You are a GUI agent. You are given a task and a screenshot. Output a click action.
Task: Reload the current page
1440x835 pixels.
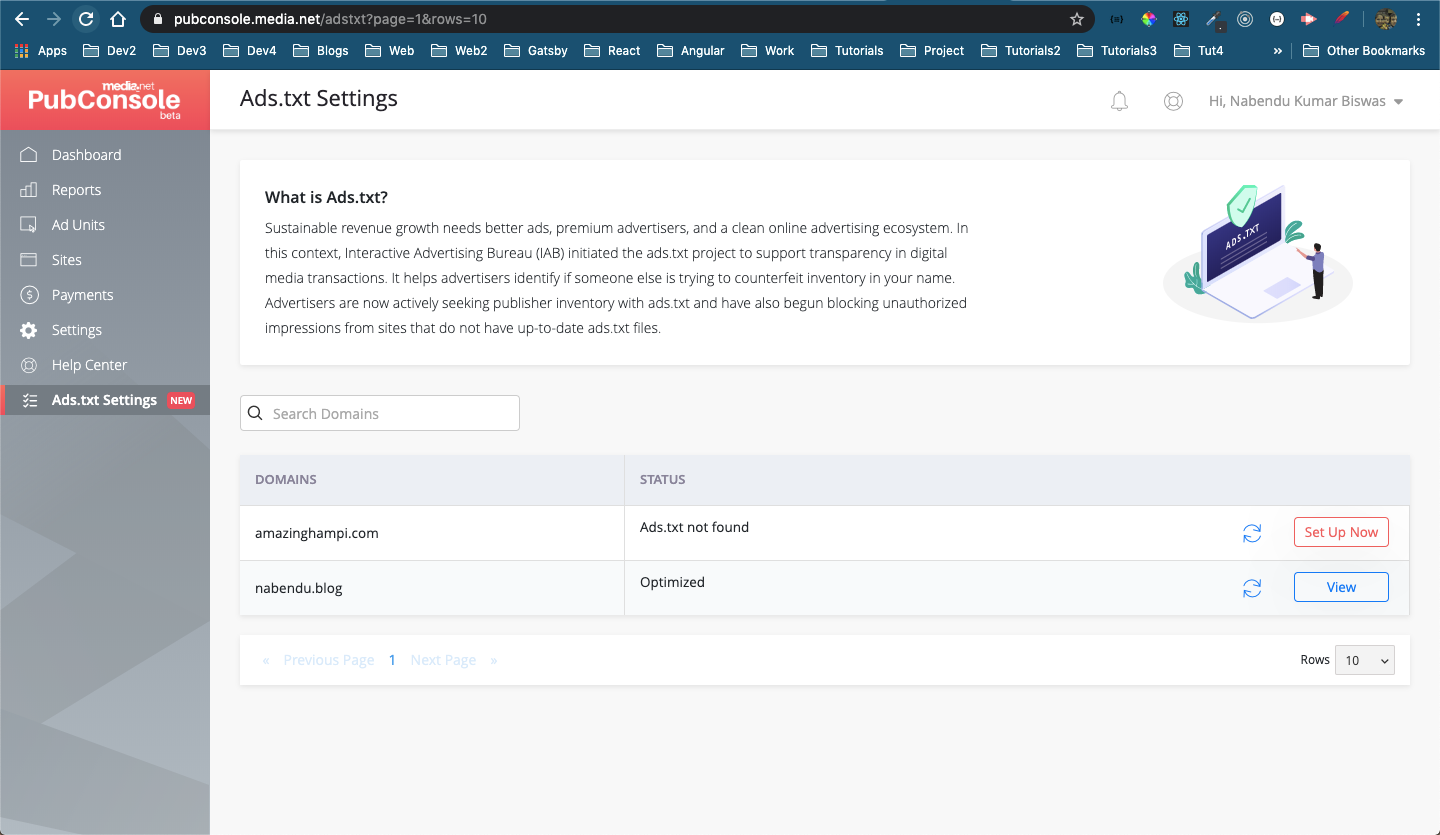point(86,19)
